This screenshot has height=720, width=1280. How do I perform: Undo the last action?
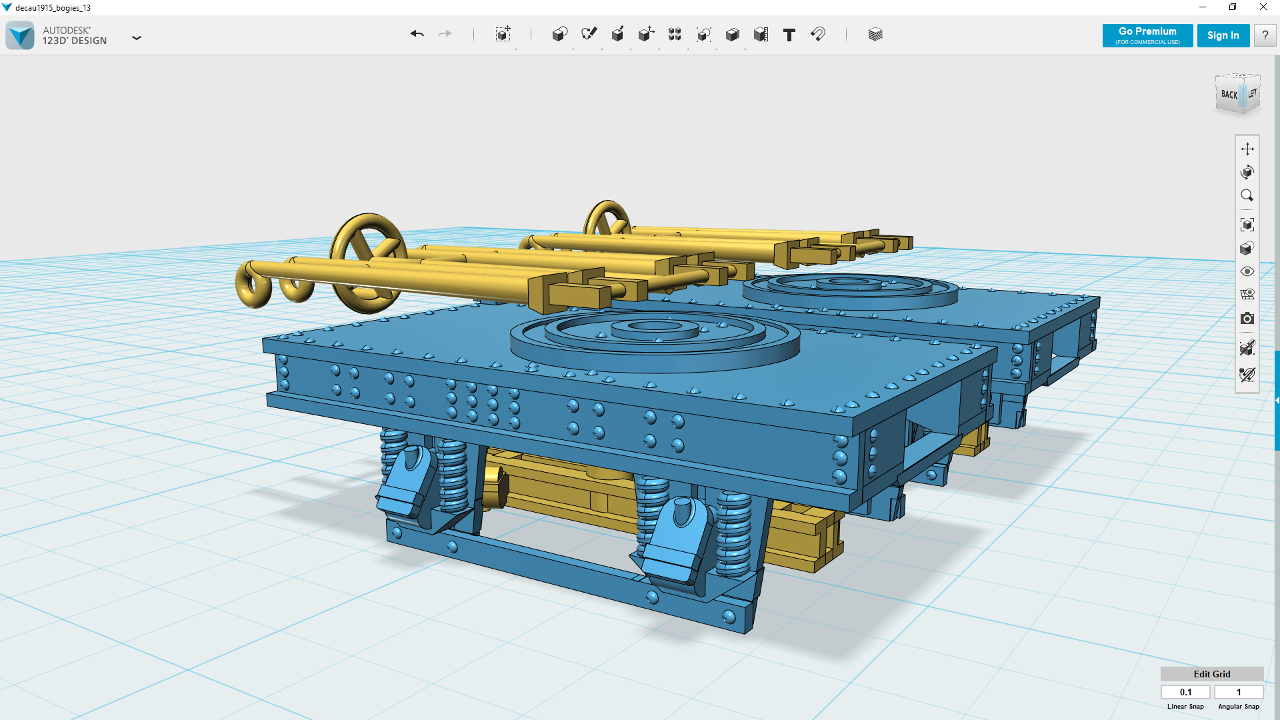[x=417, y=34]
